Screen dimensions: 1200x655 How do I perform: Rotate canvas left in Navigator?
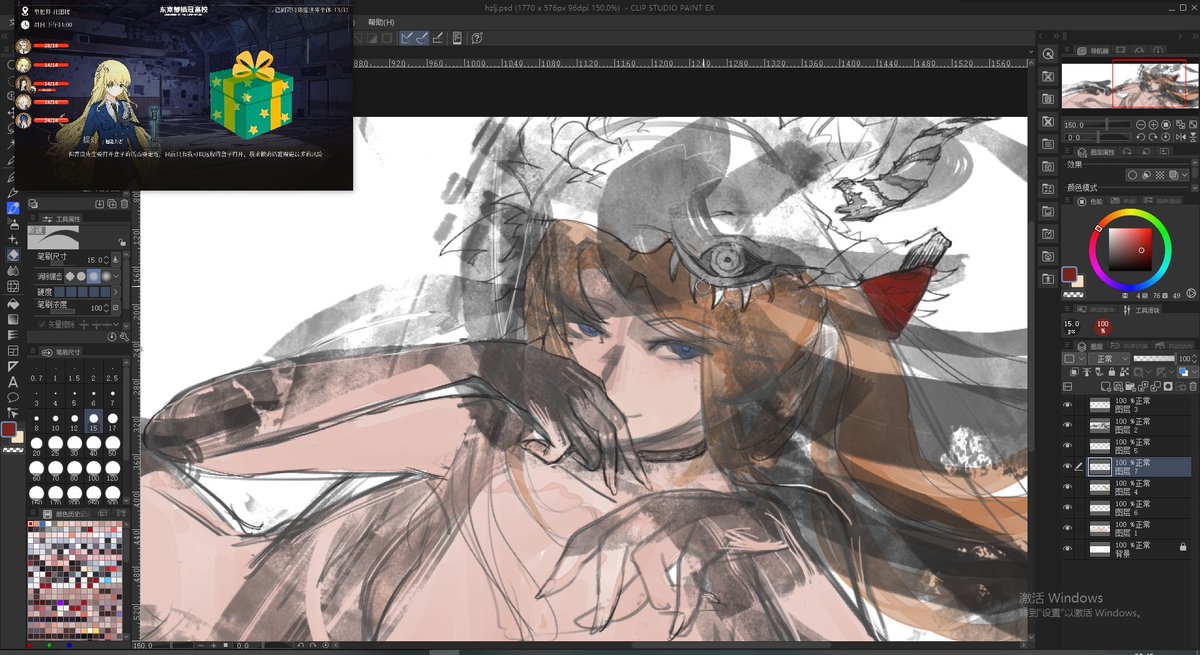click(1141, 137)
